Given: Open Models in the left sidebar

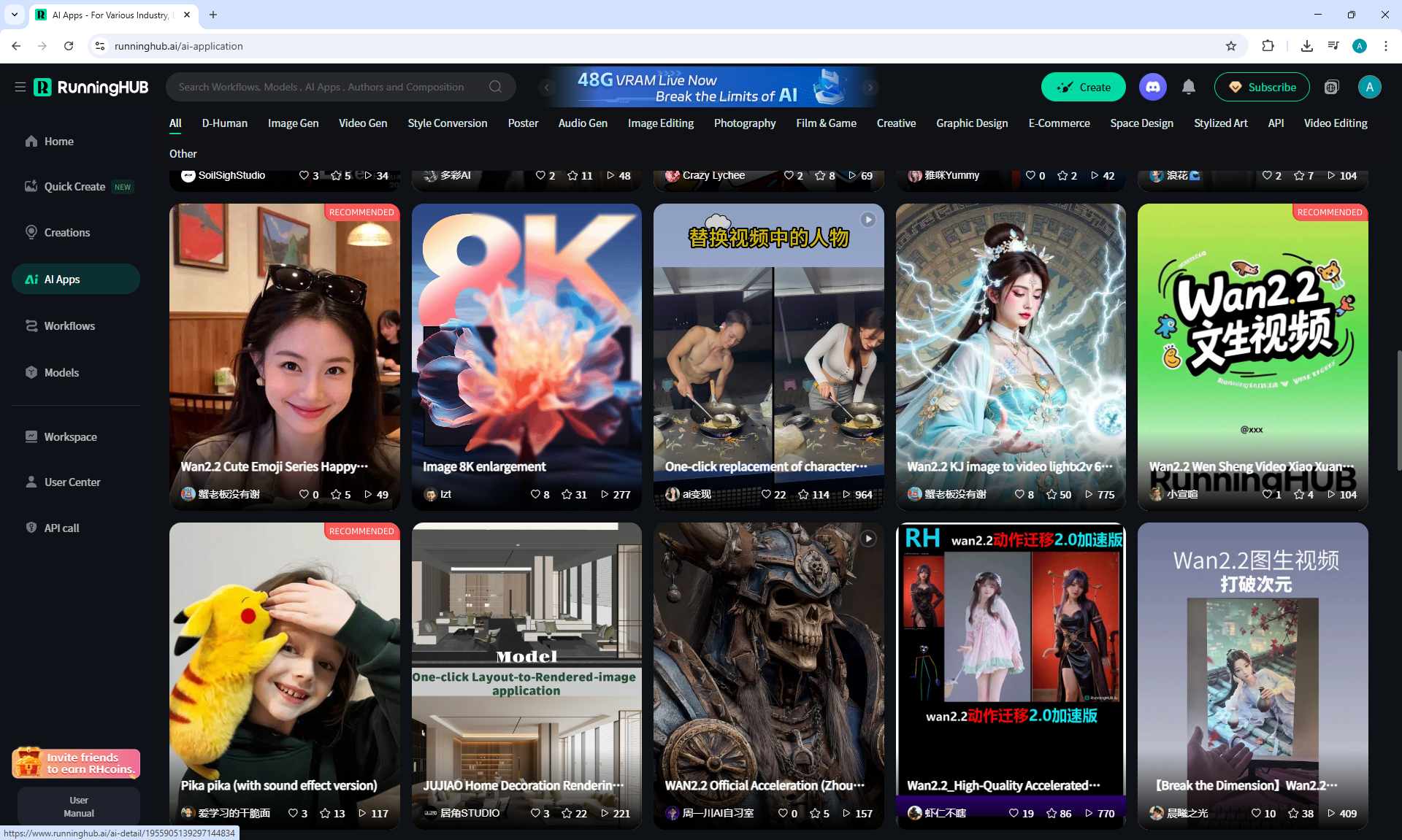Looking at the screenshot, I should 61,372.
